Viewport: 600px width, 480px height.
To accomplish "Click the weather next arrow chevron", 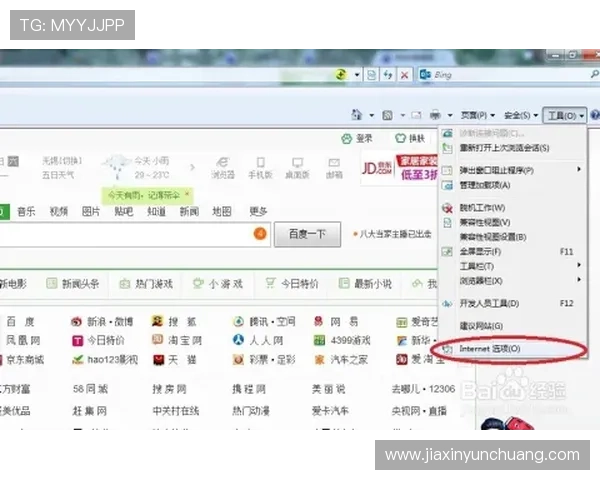I will pyautogui.click(x=192, y=167).
